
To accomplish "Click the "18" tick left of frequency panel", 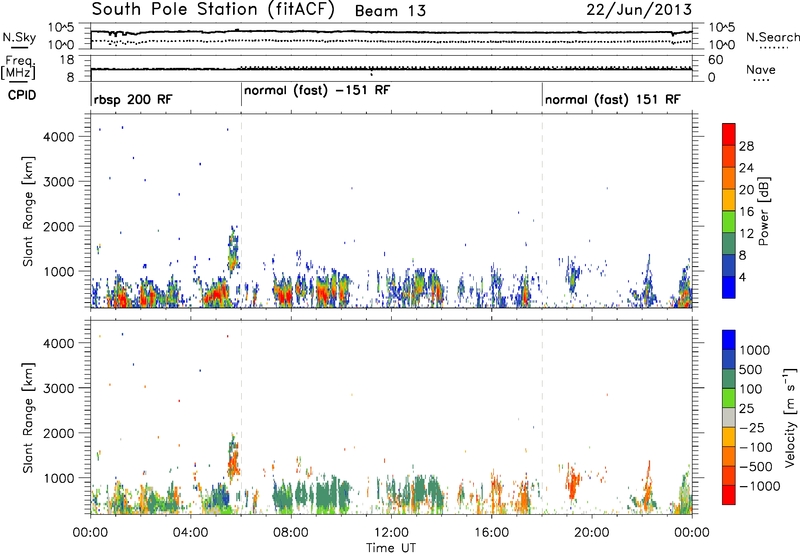I will coord(67,60).
